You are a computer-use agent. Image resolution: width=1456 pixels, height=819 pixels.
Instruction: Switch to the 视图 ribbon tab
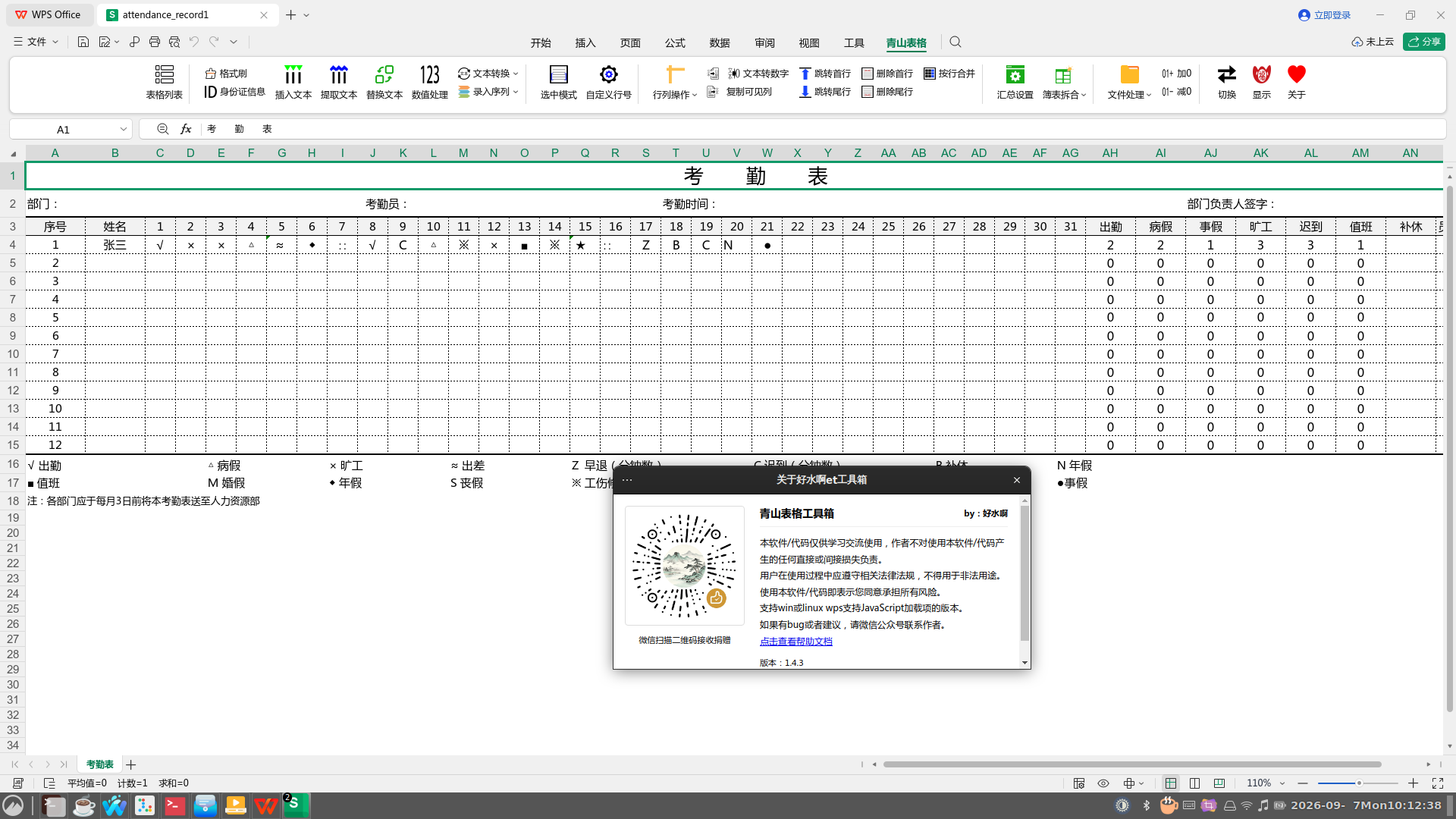tap(809, 42)
